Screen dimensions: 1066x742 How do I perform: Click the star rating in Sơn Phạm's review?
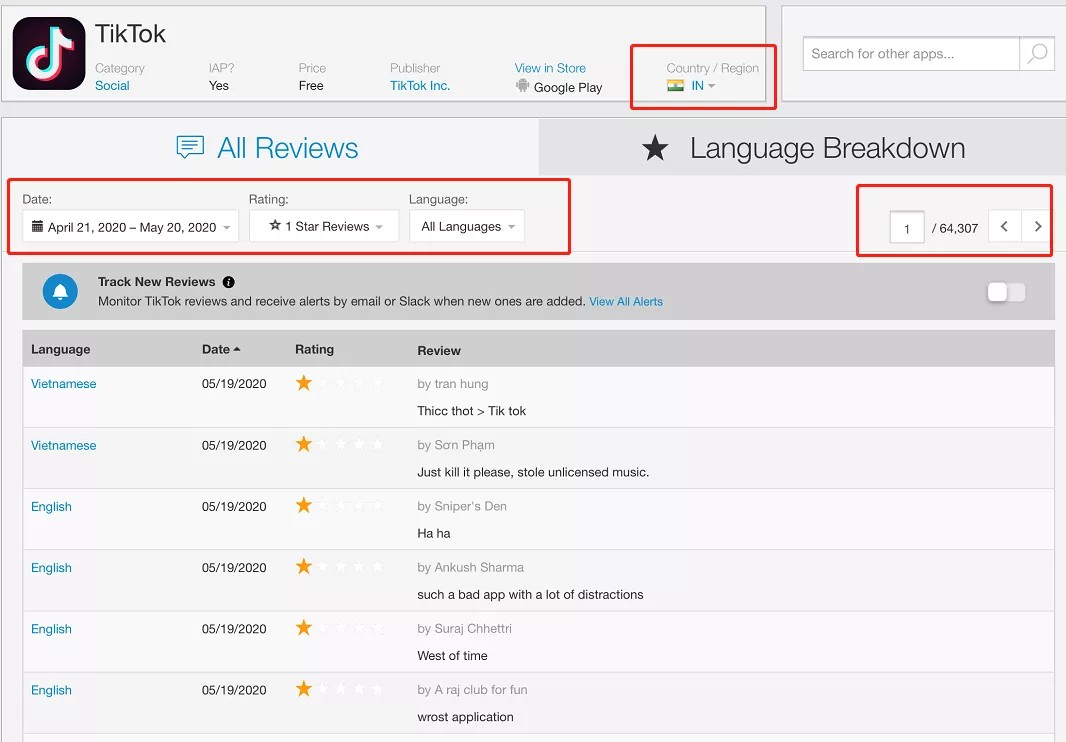[339, 444]
